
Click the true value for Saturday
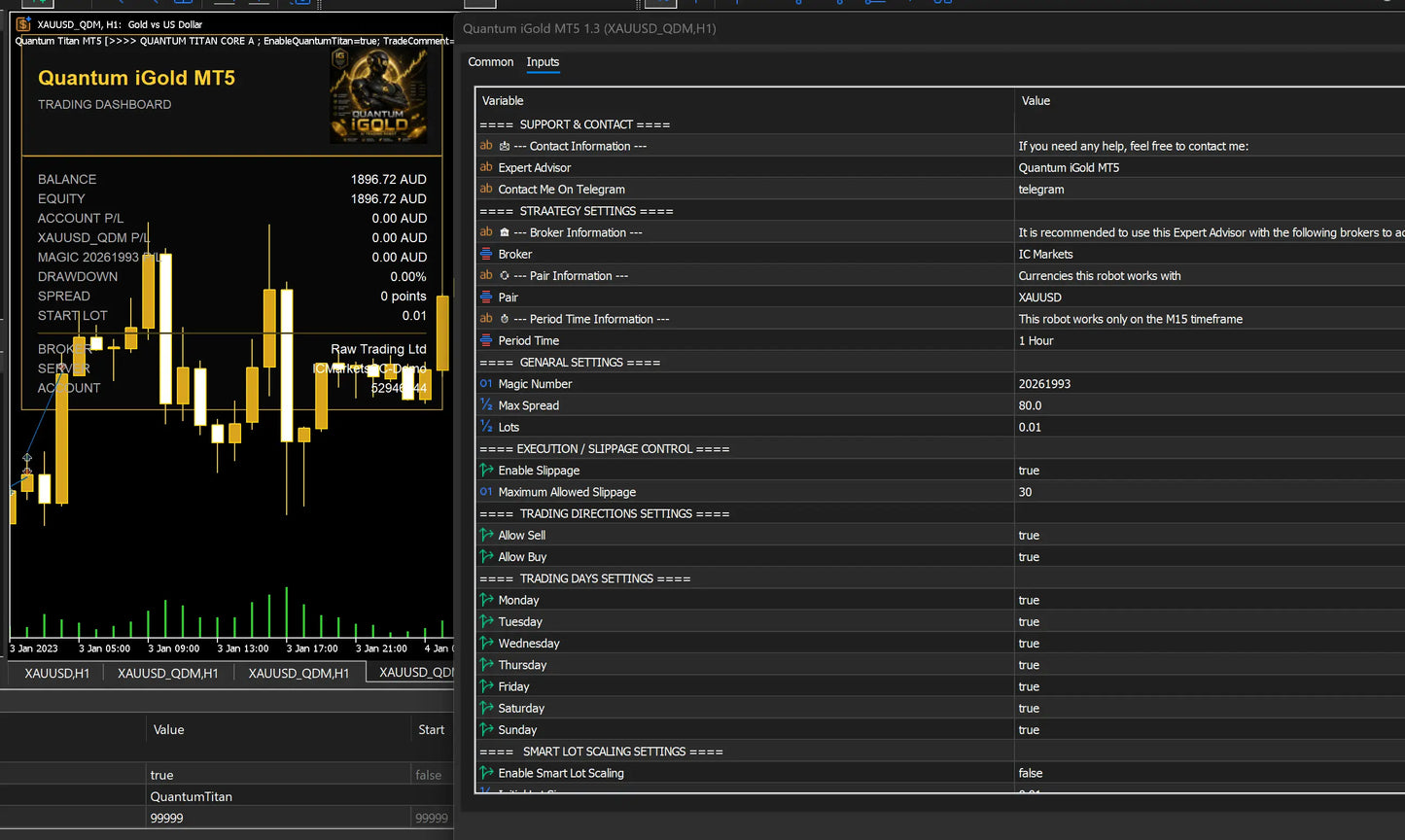pyautogui.click(x=1029, y=709)
